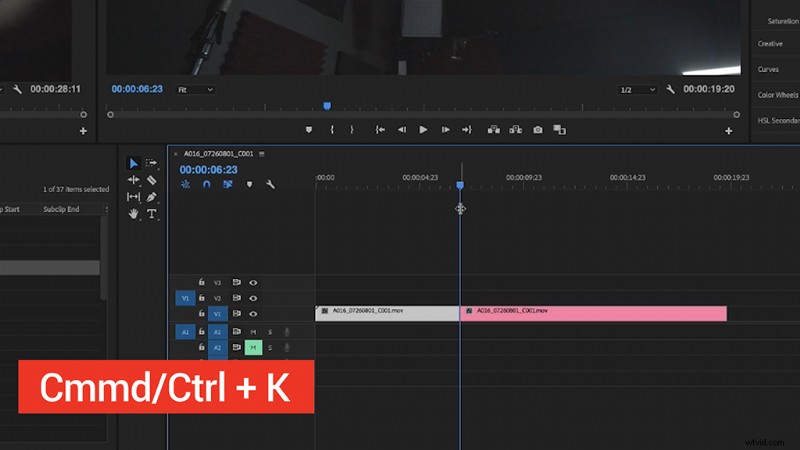Open the 1/2 playback resolution dropdown

[x=637, y=90]
